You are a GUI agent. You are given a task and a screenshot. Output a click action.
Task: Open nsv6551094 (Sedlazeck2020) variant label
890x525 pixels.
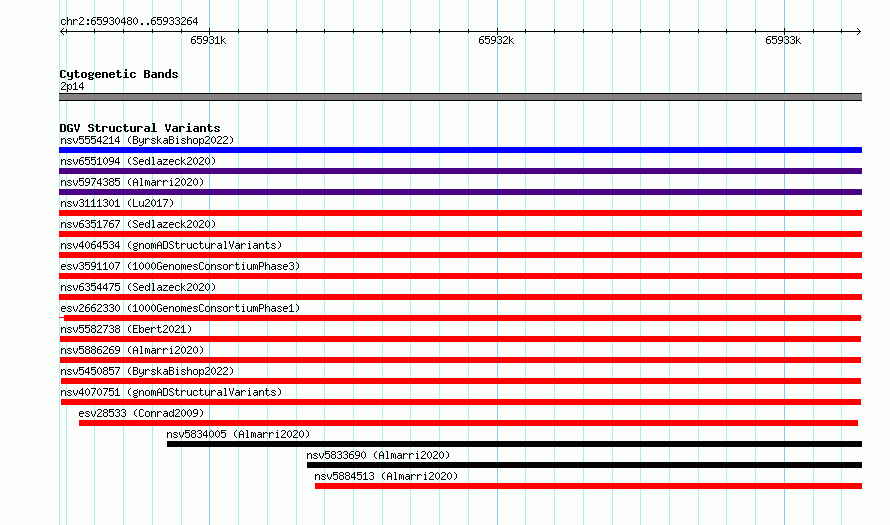138,161
